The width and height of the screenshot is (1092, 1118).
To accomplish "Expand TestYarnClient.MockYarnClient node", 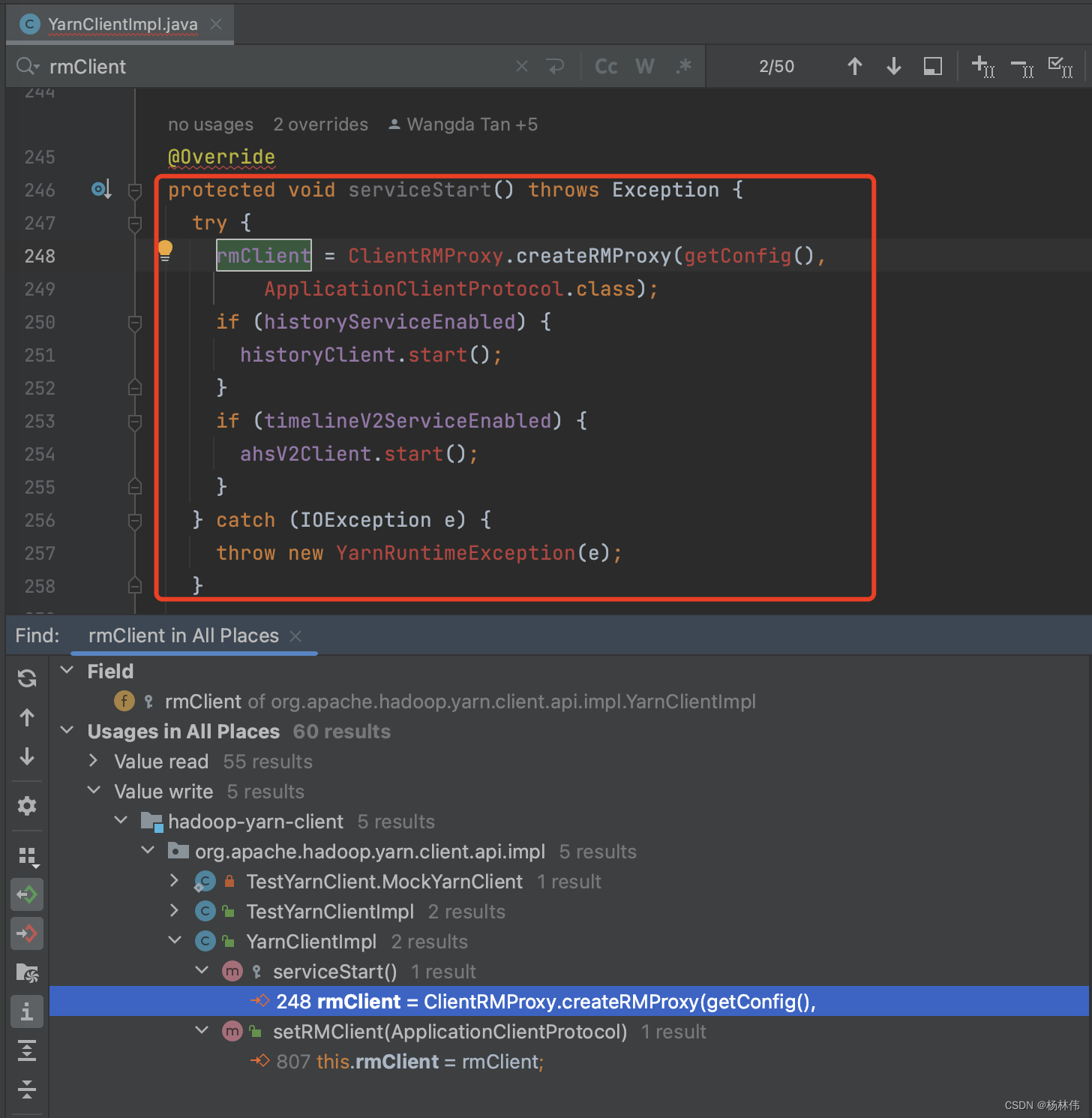I will click(x=174, y=881).
